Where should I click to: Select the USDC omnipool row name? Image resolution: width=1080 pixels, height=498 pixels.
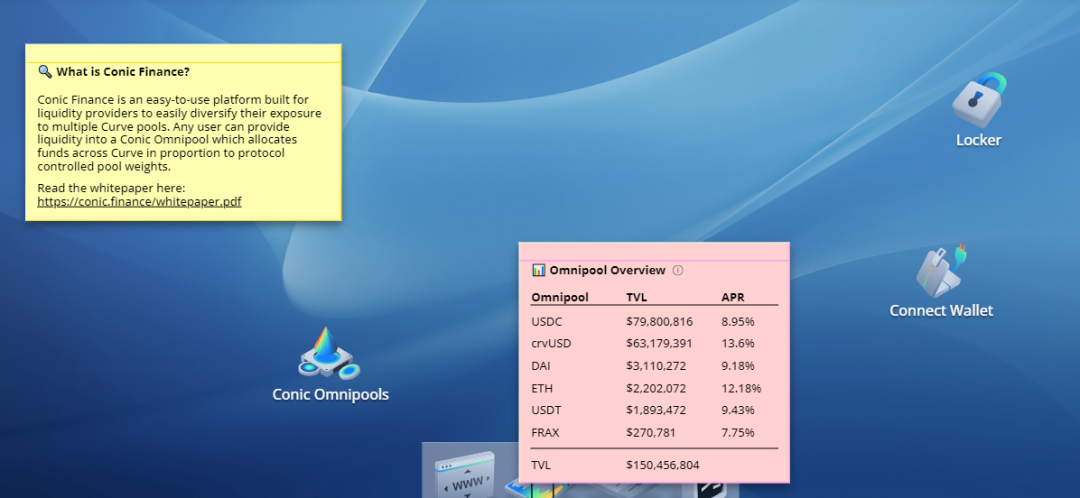(x=546, y=322)
